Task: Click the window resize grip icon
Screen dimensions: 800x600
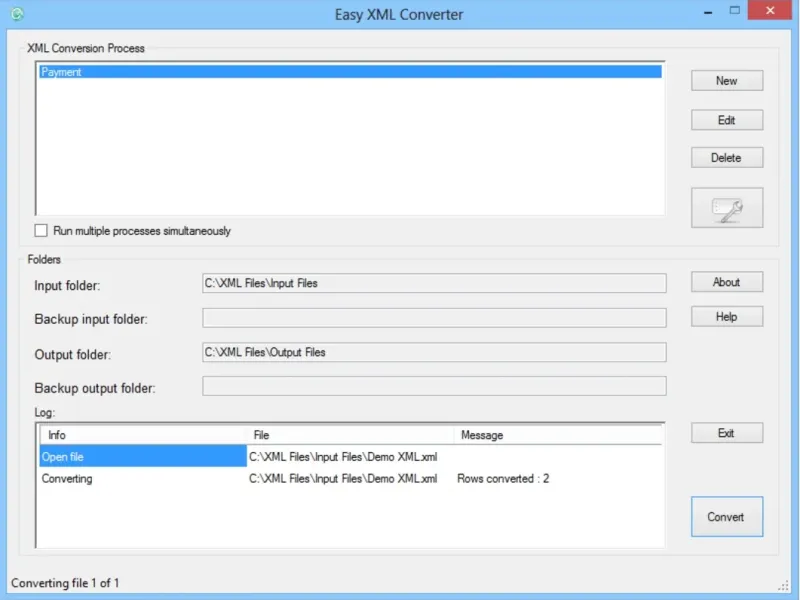Action: (784, 585)
